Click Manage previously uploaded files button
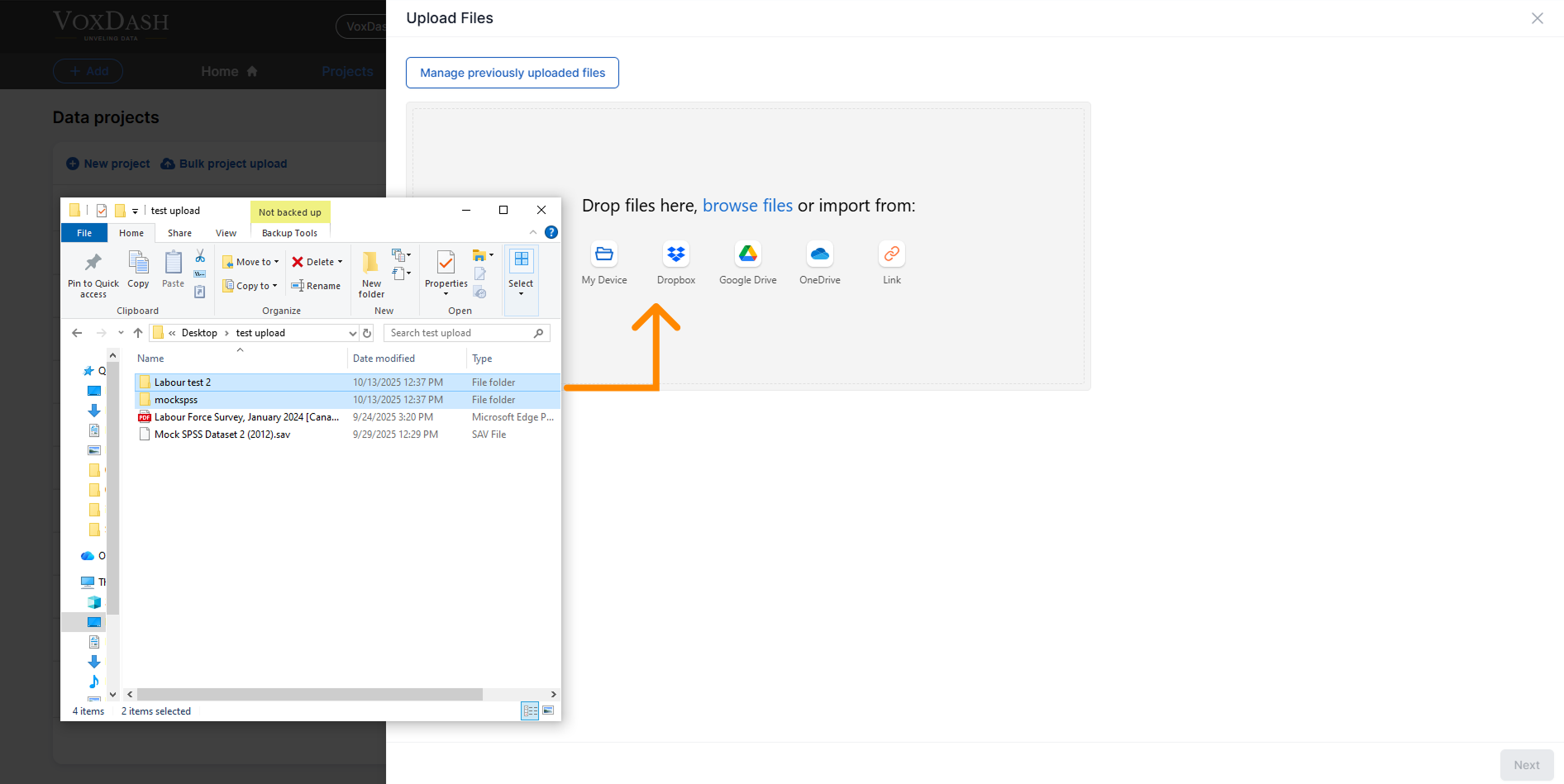 pos(513,73)
